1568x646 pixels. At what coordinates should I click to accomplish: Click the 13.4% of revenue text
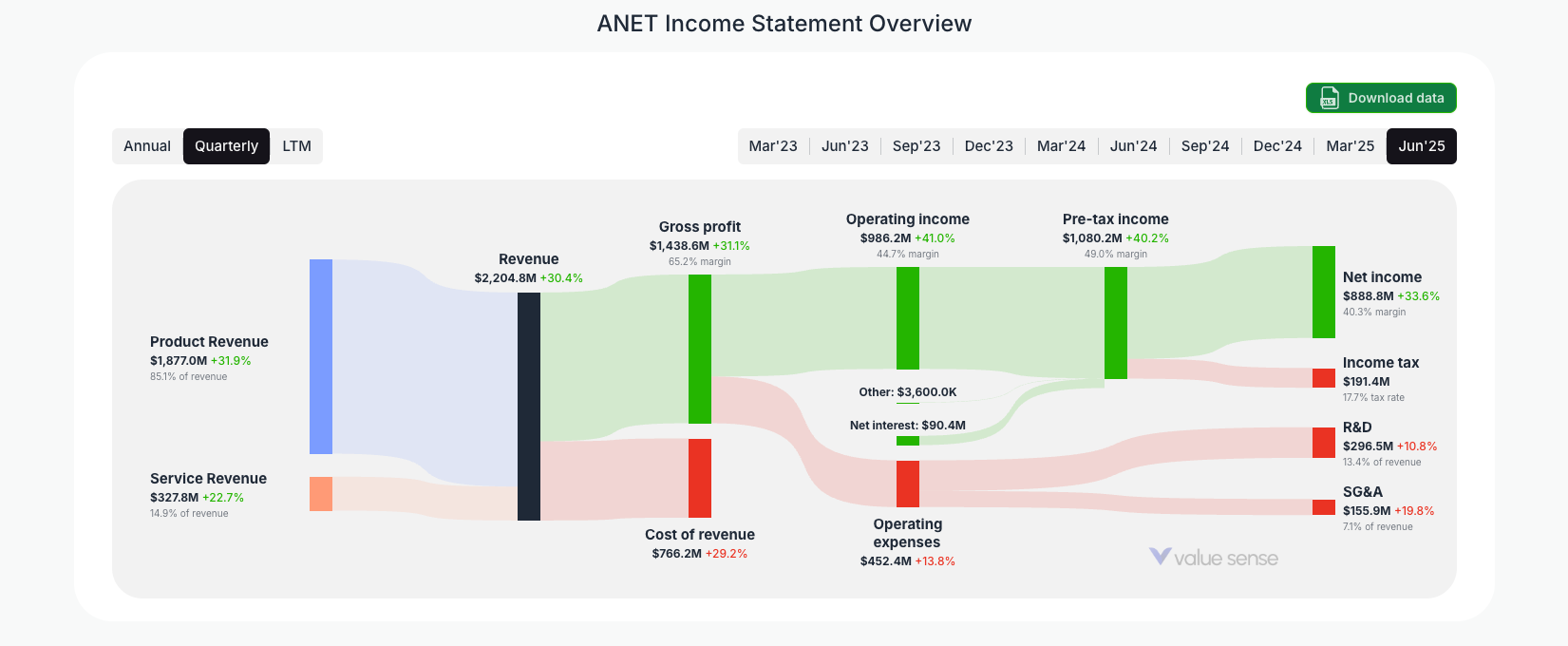[1382, 463]
